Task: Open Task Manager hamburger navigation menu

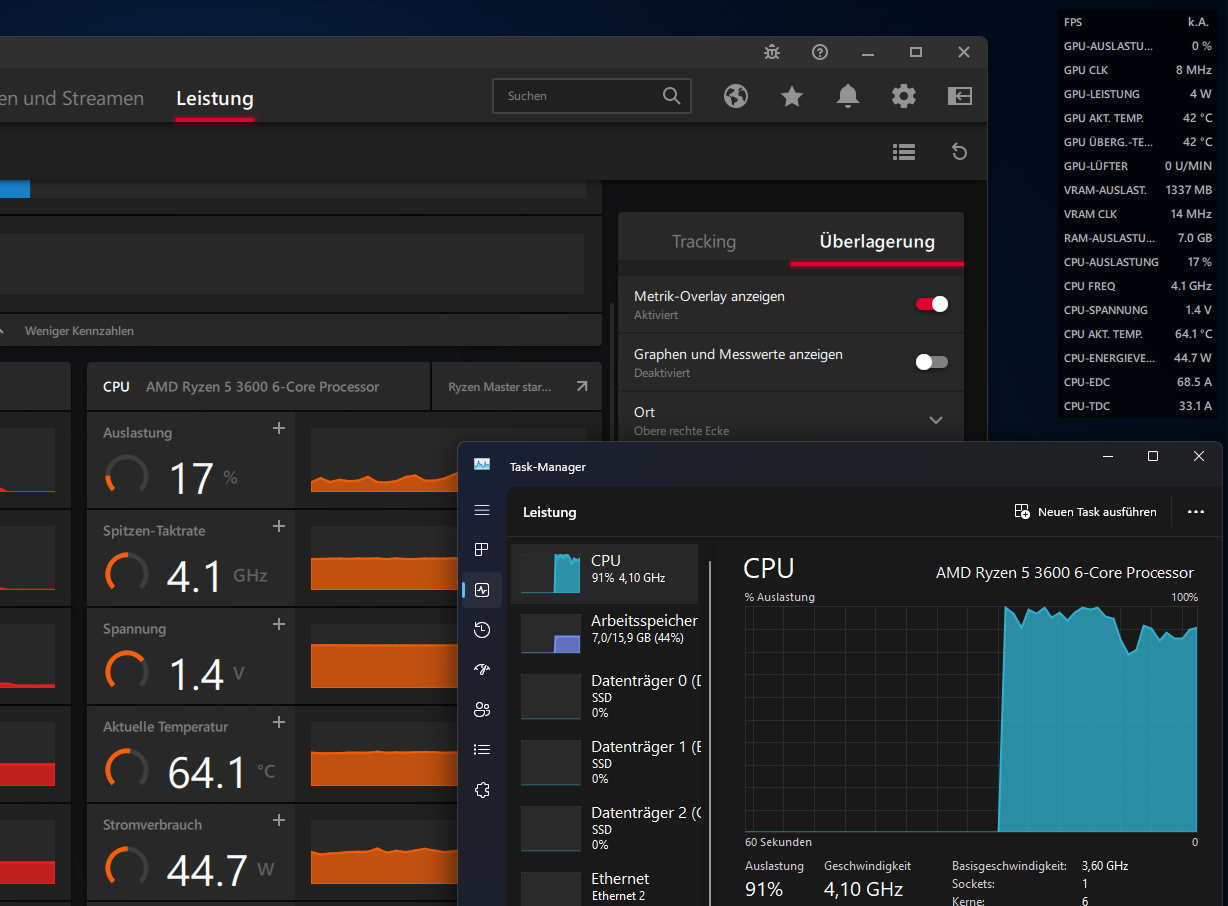Action: click(482, 510)
